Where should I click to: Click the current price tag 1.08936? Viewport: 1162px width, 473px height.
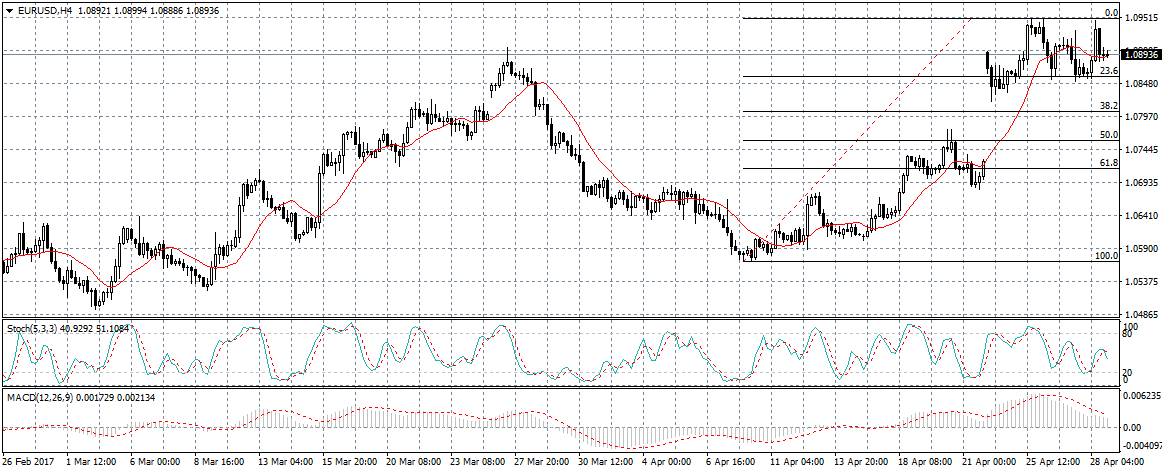[x=1140, y=54]
